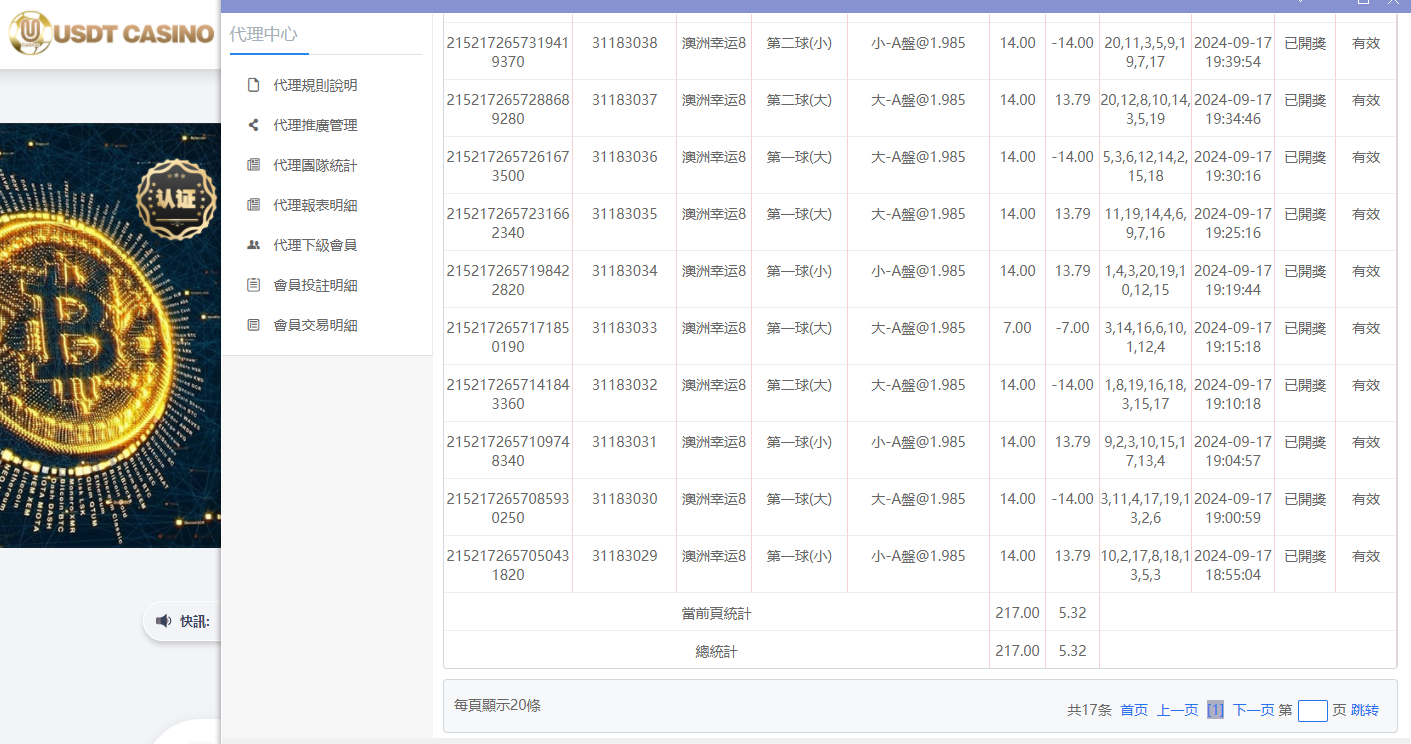The width and height of the screenshot is (1411, 744).
Task: Click the USDT Casino logo
Action: point(110,34)
